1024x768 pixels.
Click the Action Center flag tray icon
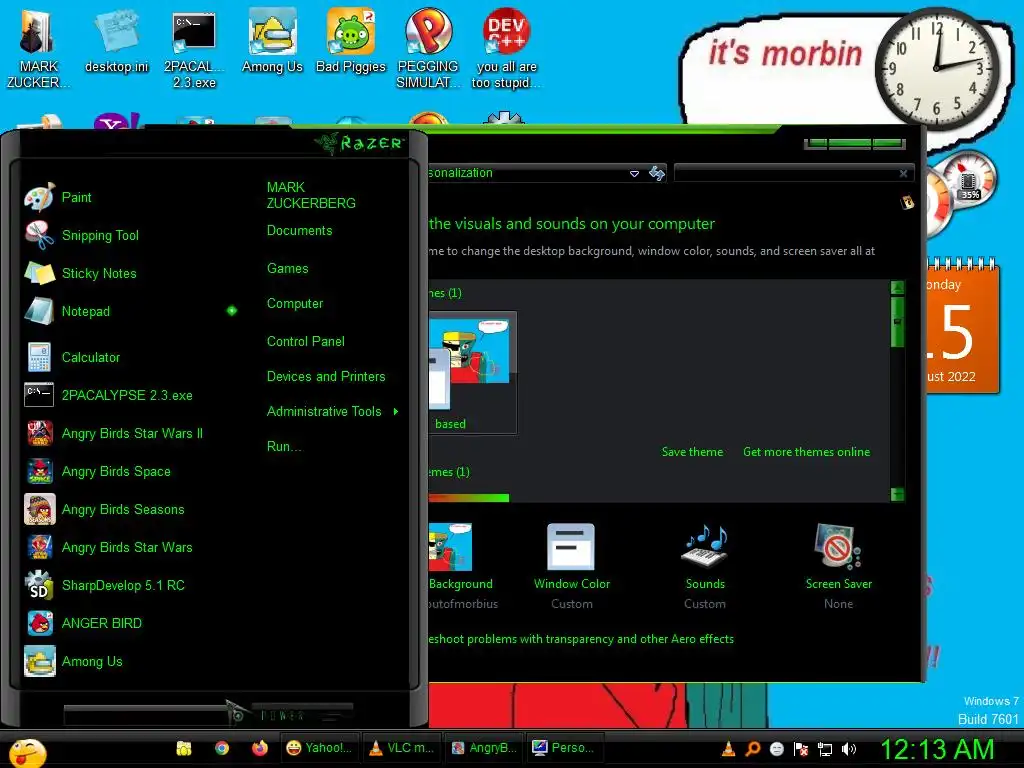(x=801, y=749)
